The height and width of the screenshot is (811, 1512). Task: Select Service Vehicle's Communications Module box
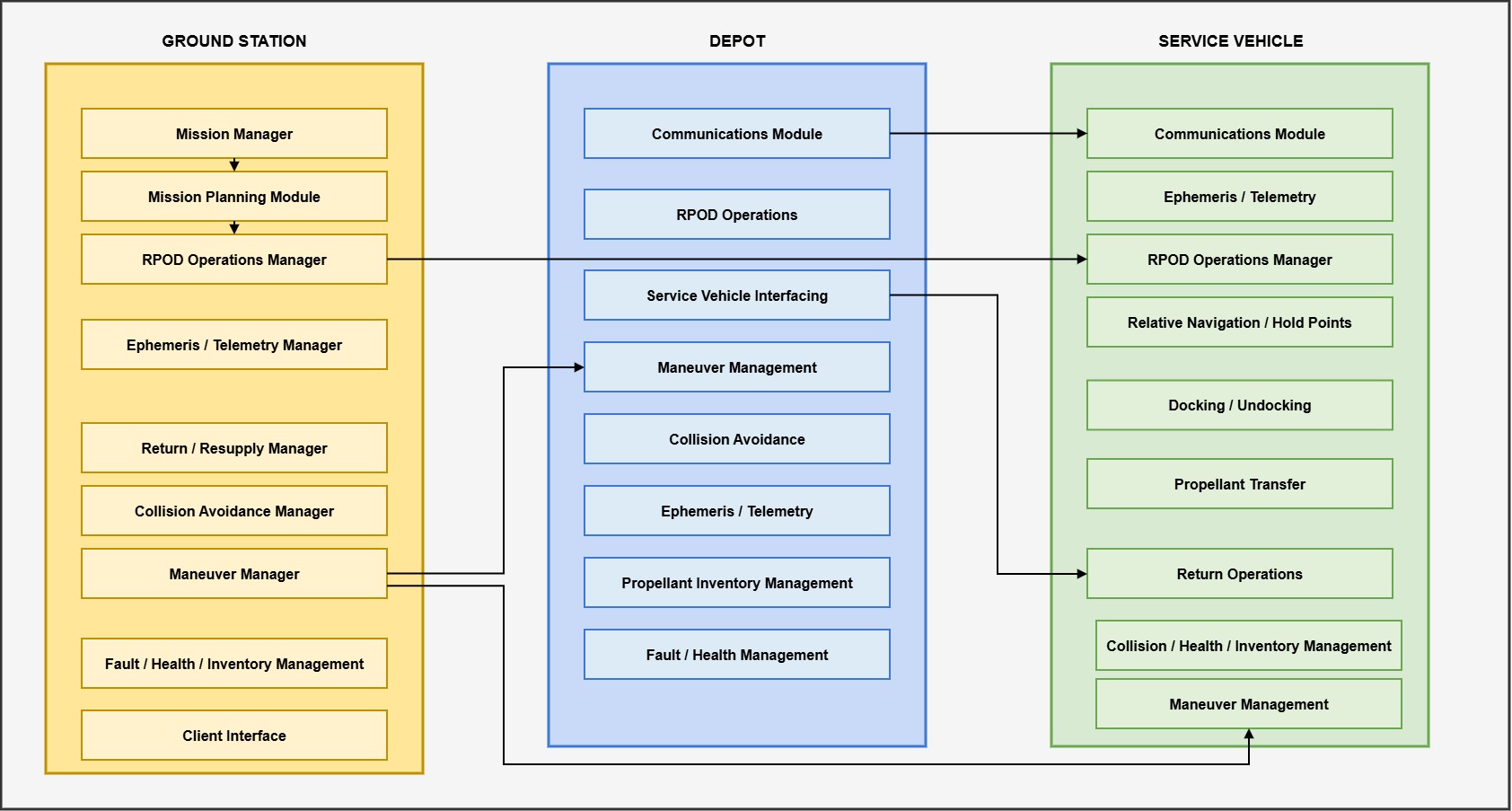tap(1239, 134)
